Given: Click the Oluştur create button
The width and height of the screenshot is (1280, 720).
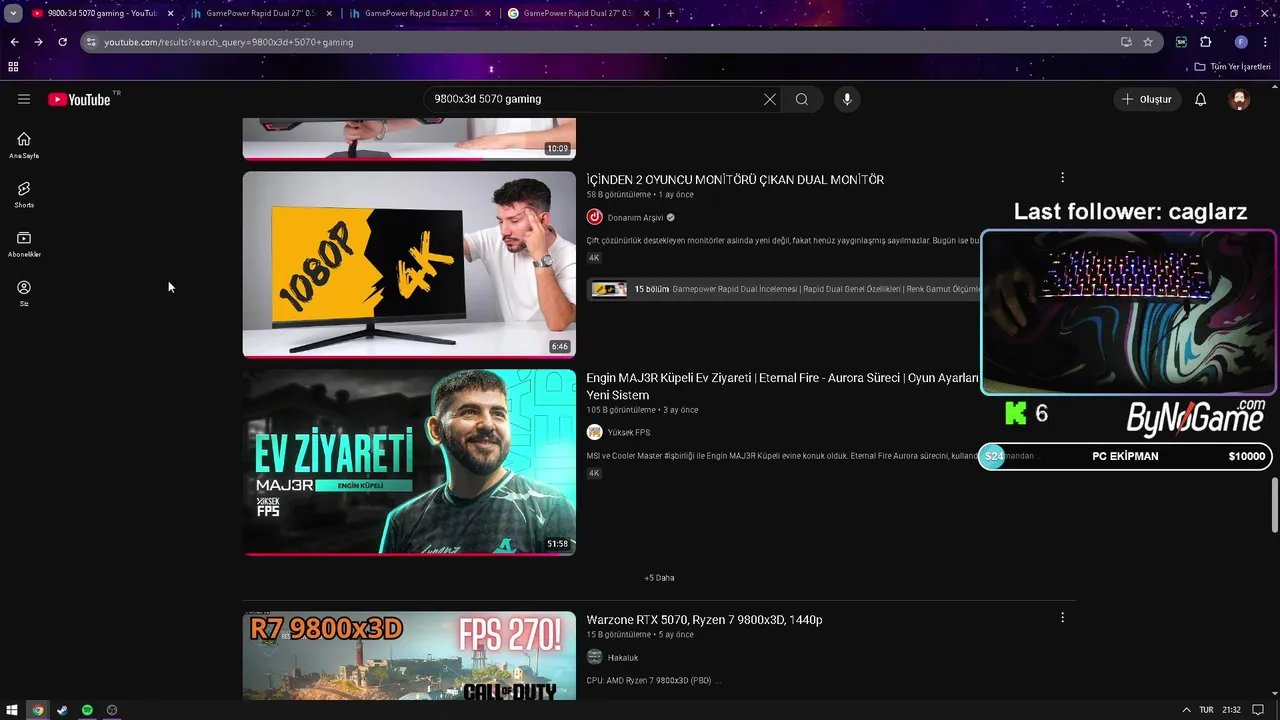Looking at the screenshot, I should coord(1146,99).
